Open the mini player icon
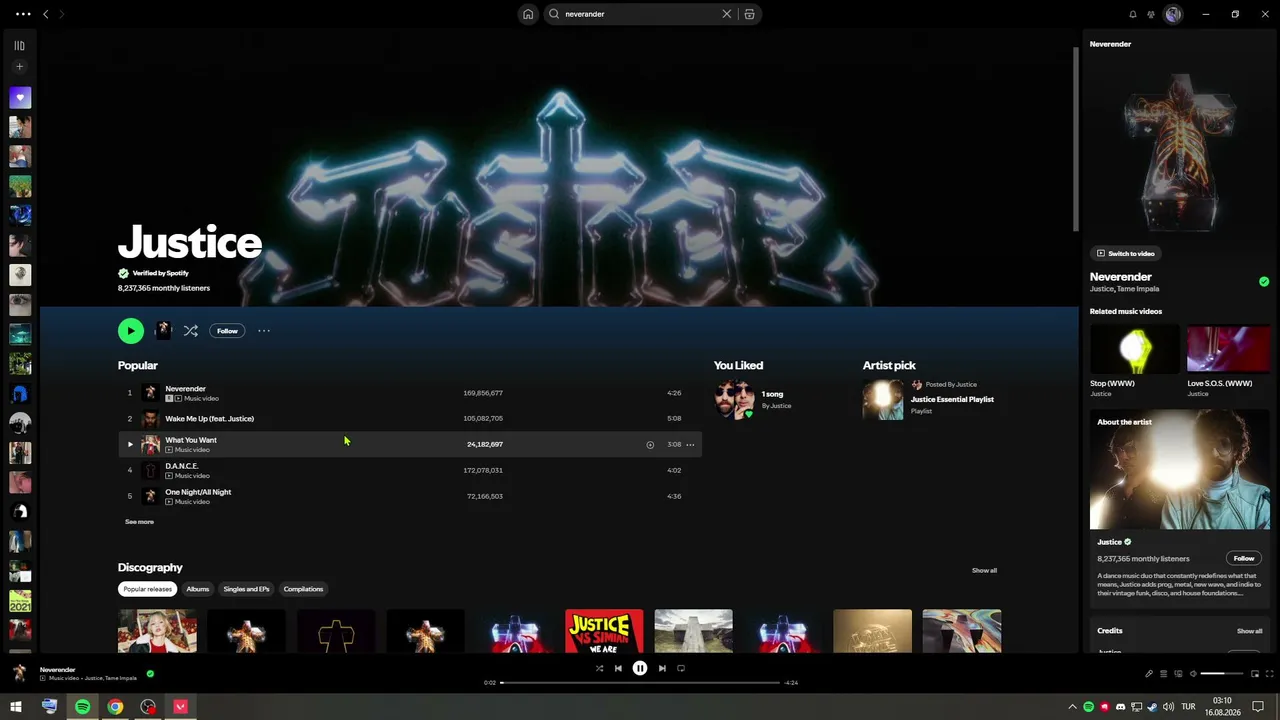1280x720 pixels. click(x=1255, y=674)
